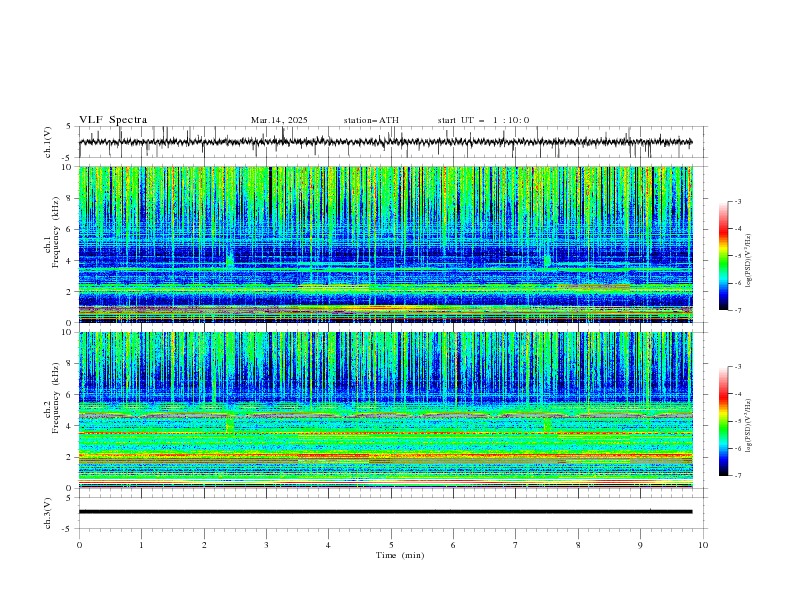The height and width of the screenshot is (612, 792).
Task: Click the 'start UT = 1:10:0' label
Action: tap(483, 120)
